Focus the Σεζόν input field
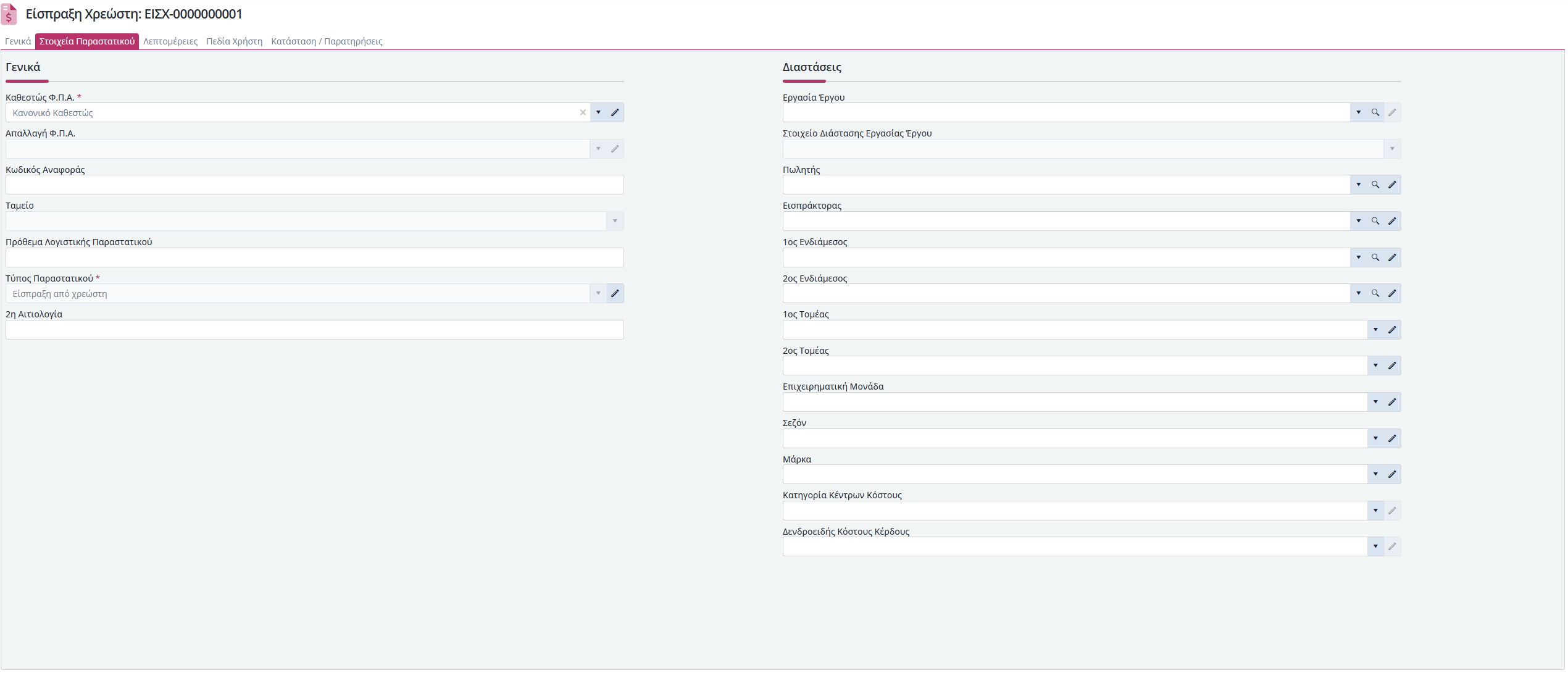The width and height of the screenshot is (1568, 673). tap(1075, 438)
